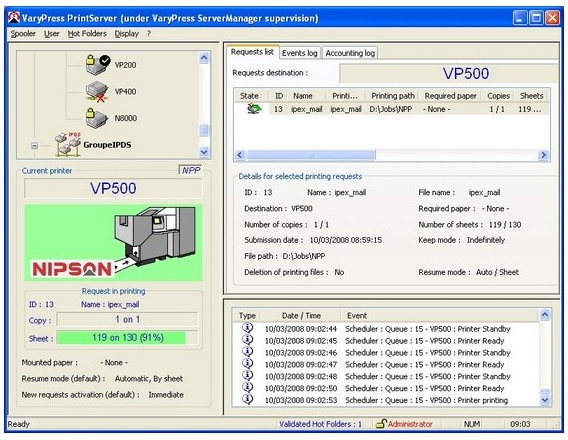Image resolution: width=568 pixels, height=440 pixels.
Task: Click the Date / Time column header
Action: coord(301,315)
